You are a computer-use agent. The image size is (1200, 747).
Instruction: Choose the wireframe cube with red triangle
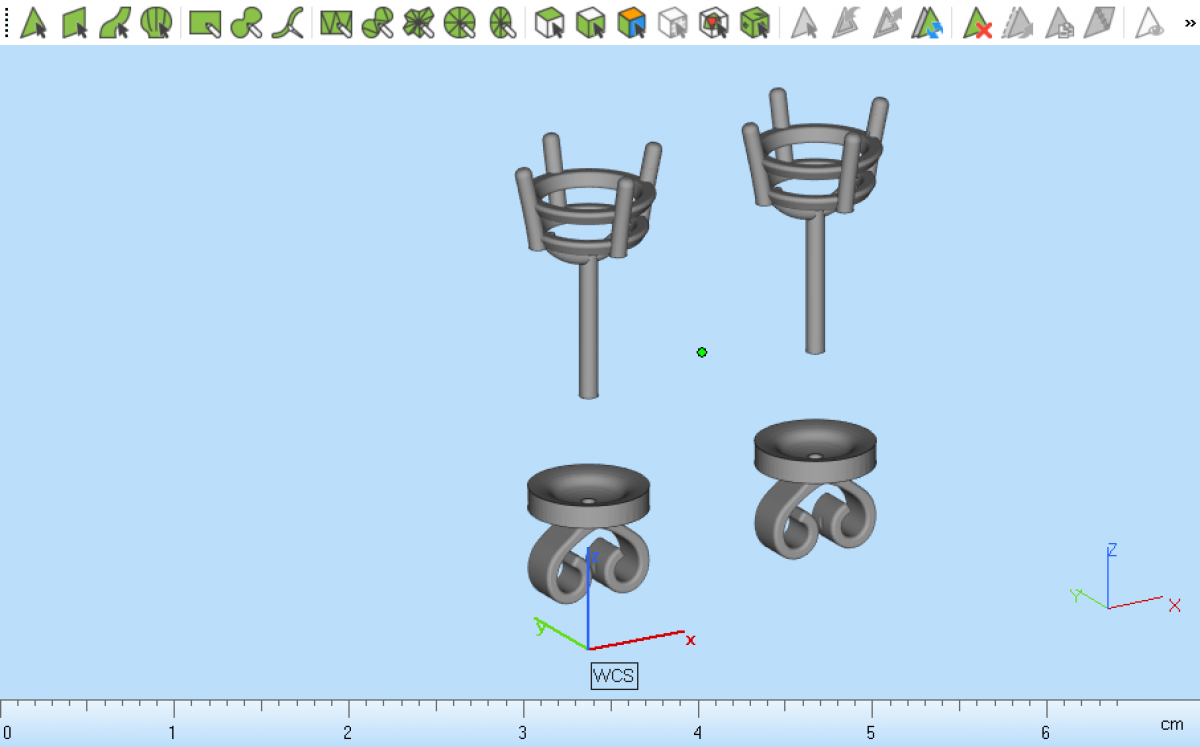tap(713, 22)
